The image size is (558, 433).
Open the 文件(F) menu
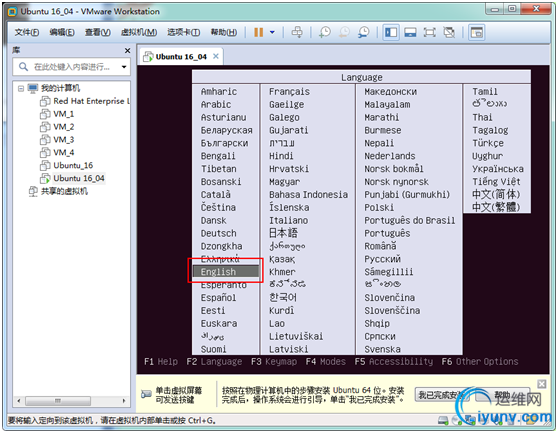(x=27, y=32)
